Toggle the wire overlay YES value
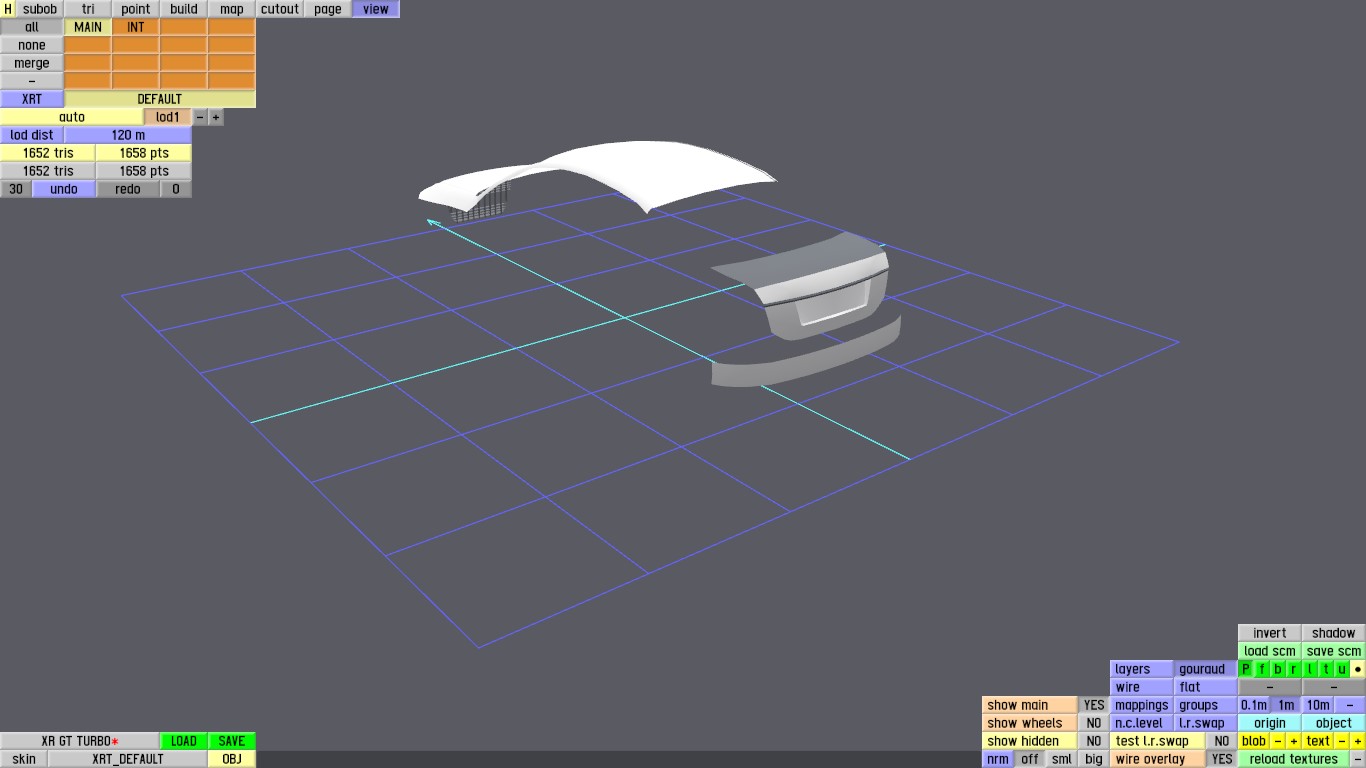Screen dimensions: 1366x768 click(1222, 759)
